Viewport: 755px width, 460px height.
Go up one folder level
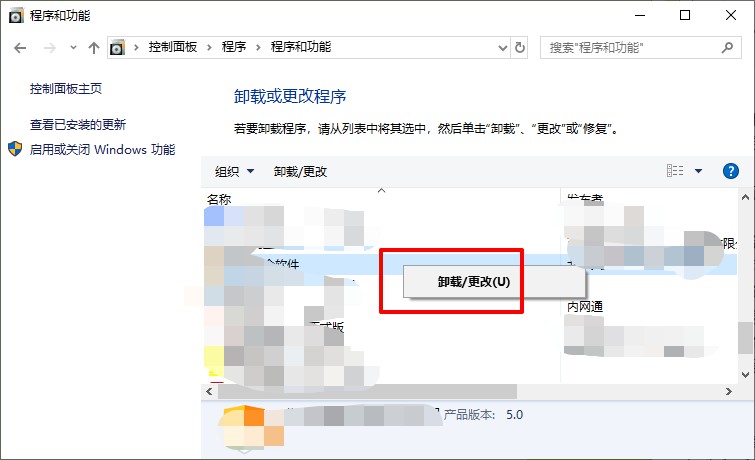click(x=93, y=48)
